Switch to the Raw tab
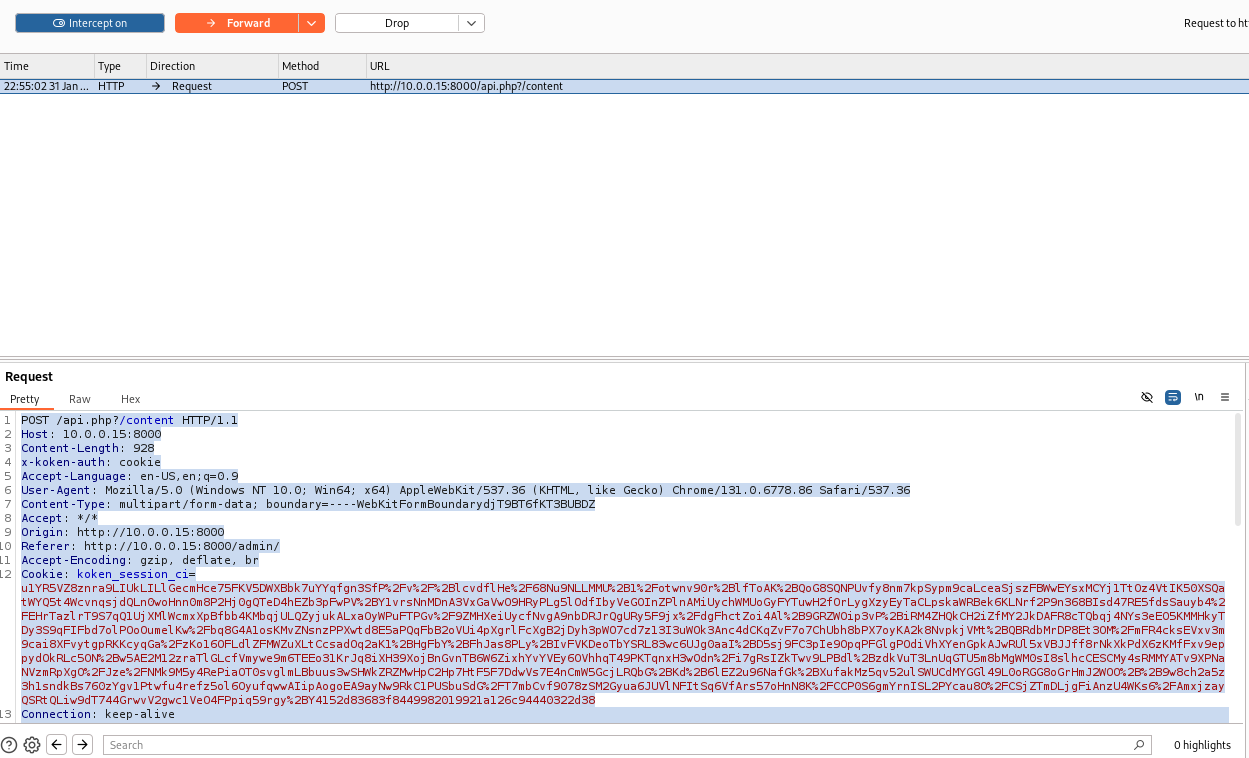 coord(80,399)
